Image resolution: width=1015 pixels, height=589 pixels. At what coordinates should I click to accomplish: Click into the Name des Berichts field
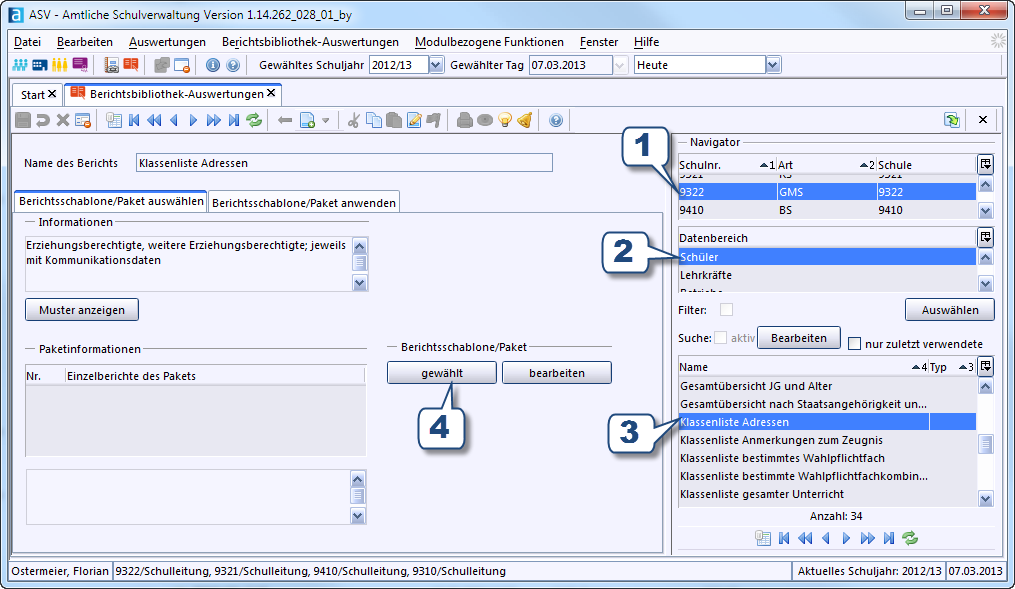pos(344,163)
